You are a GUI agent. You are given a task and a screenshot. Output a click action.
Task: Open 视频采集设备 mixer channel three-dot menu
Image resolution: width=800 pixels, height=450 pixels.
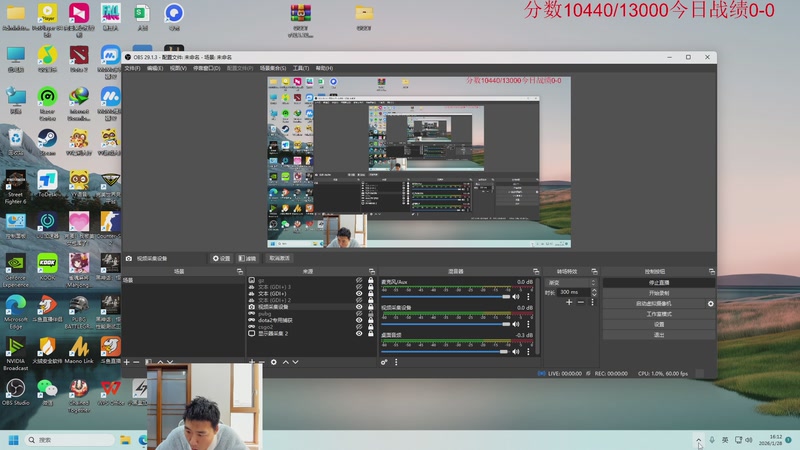[x=528, y=324]
